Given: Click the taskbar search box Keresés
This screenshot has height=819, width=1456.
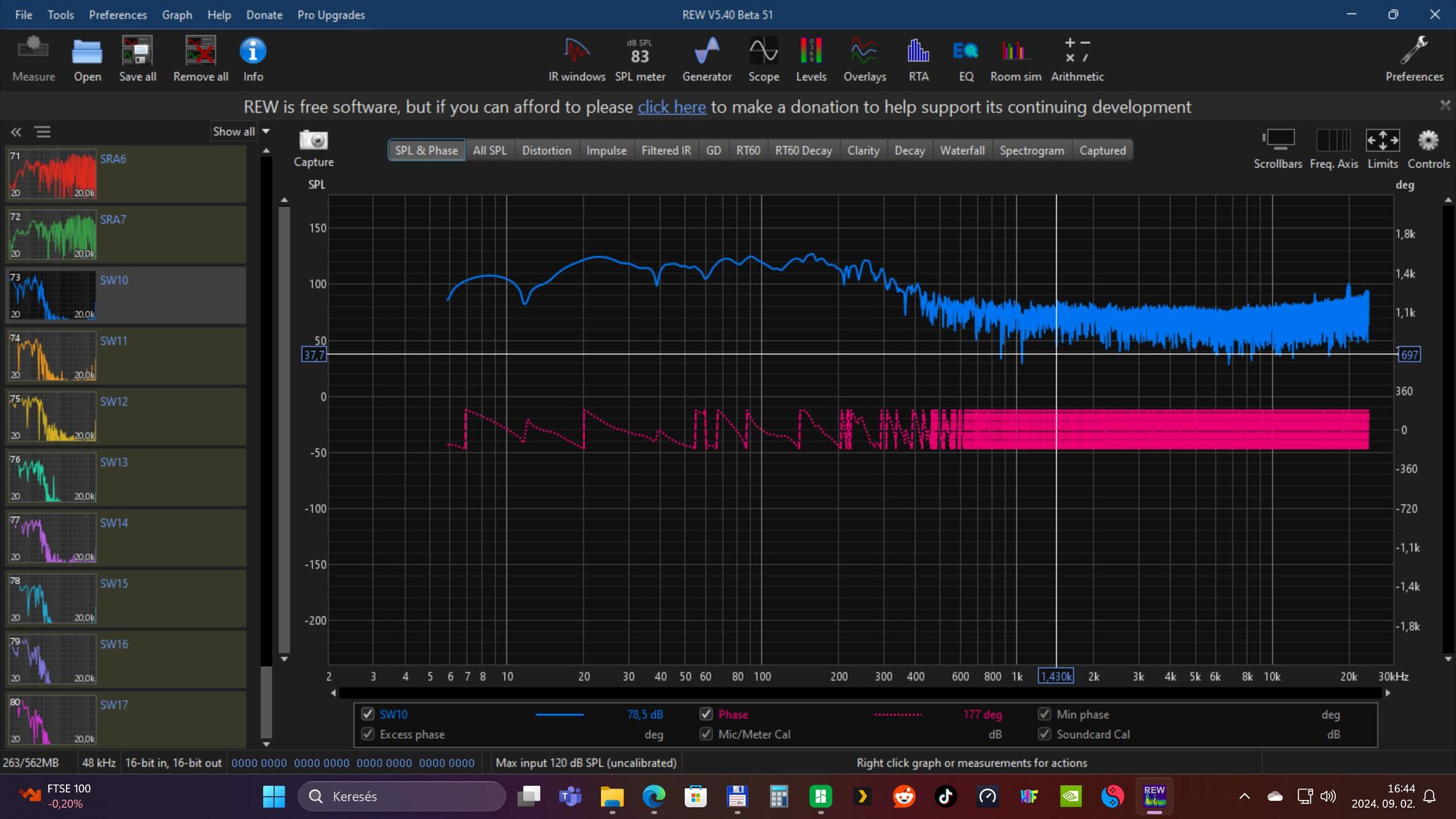Looking at the screenshot, I should click(x=401, y=797).
